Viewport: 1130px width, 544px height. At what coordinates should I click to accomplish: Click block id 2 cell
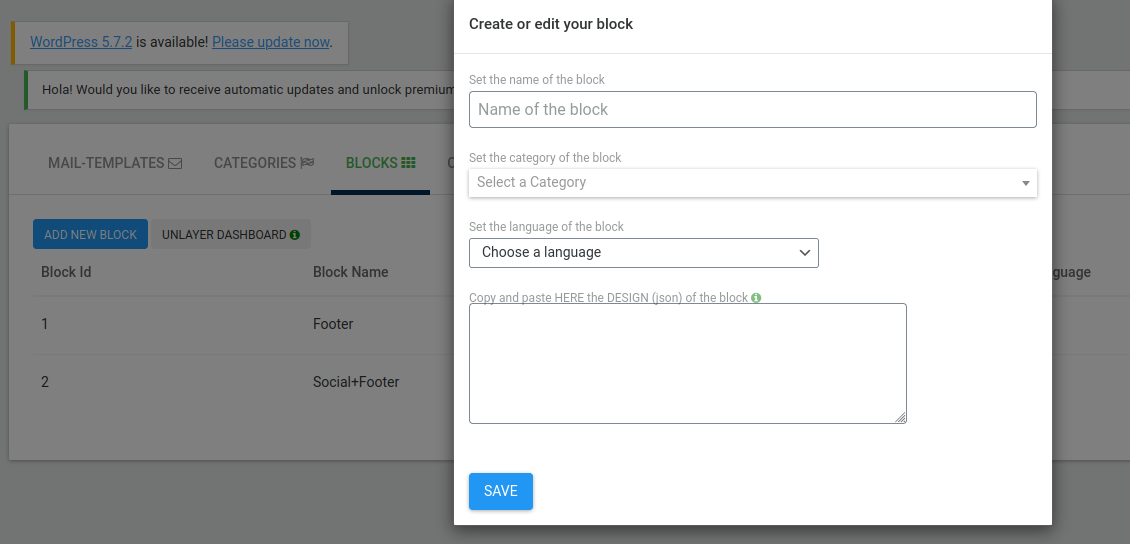45,382
